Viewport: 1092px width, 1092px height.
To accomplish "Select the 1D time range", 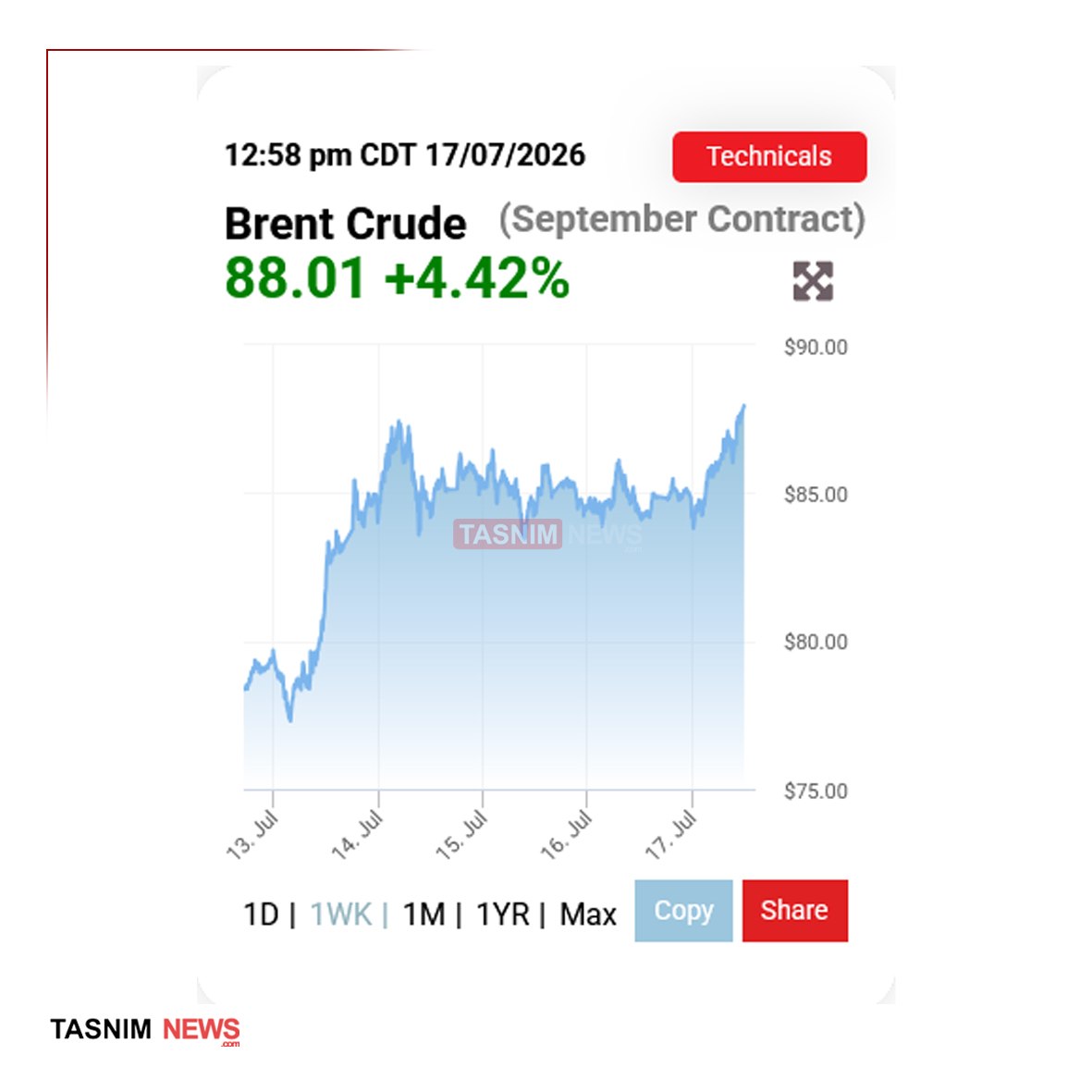I will coord(261,914).
